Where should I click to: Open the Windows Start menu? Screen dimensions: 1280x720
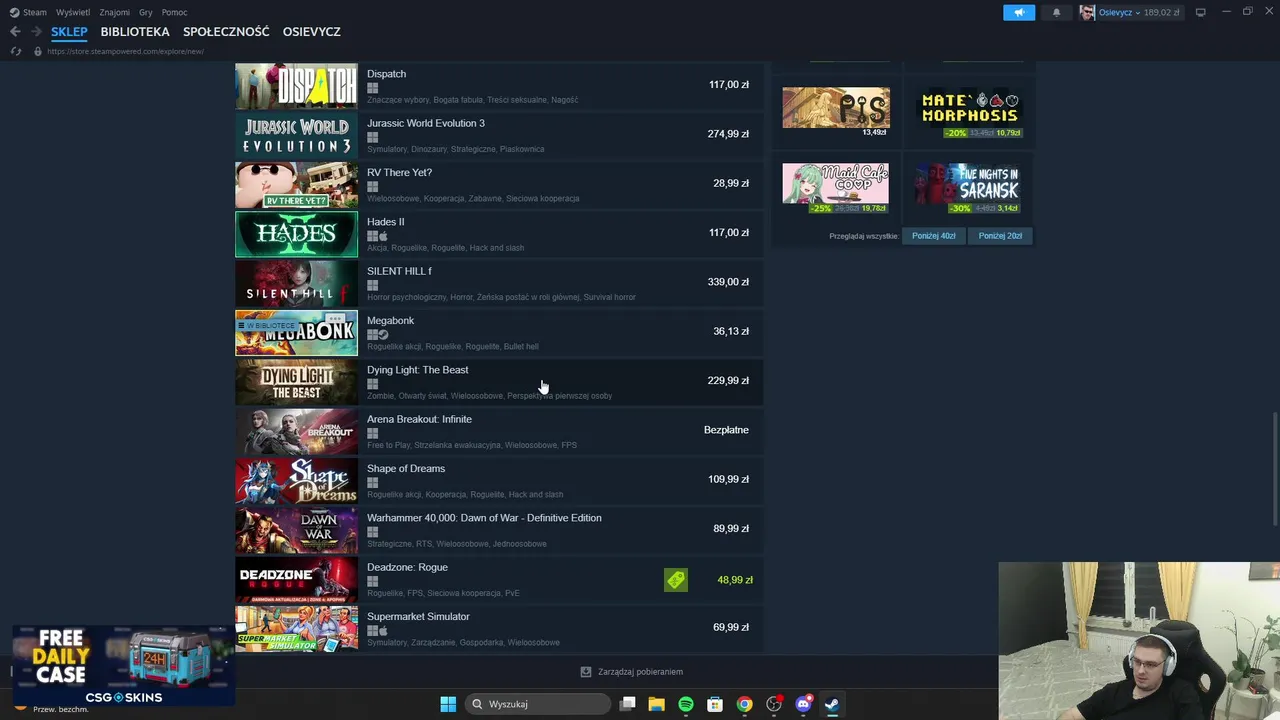448,704
